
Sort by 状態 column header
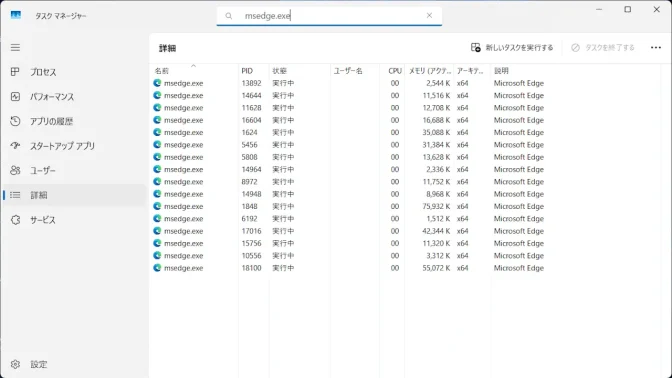click(300, 71)
